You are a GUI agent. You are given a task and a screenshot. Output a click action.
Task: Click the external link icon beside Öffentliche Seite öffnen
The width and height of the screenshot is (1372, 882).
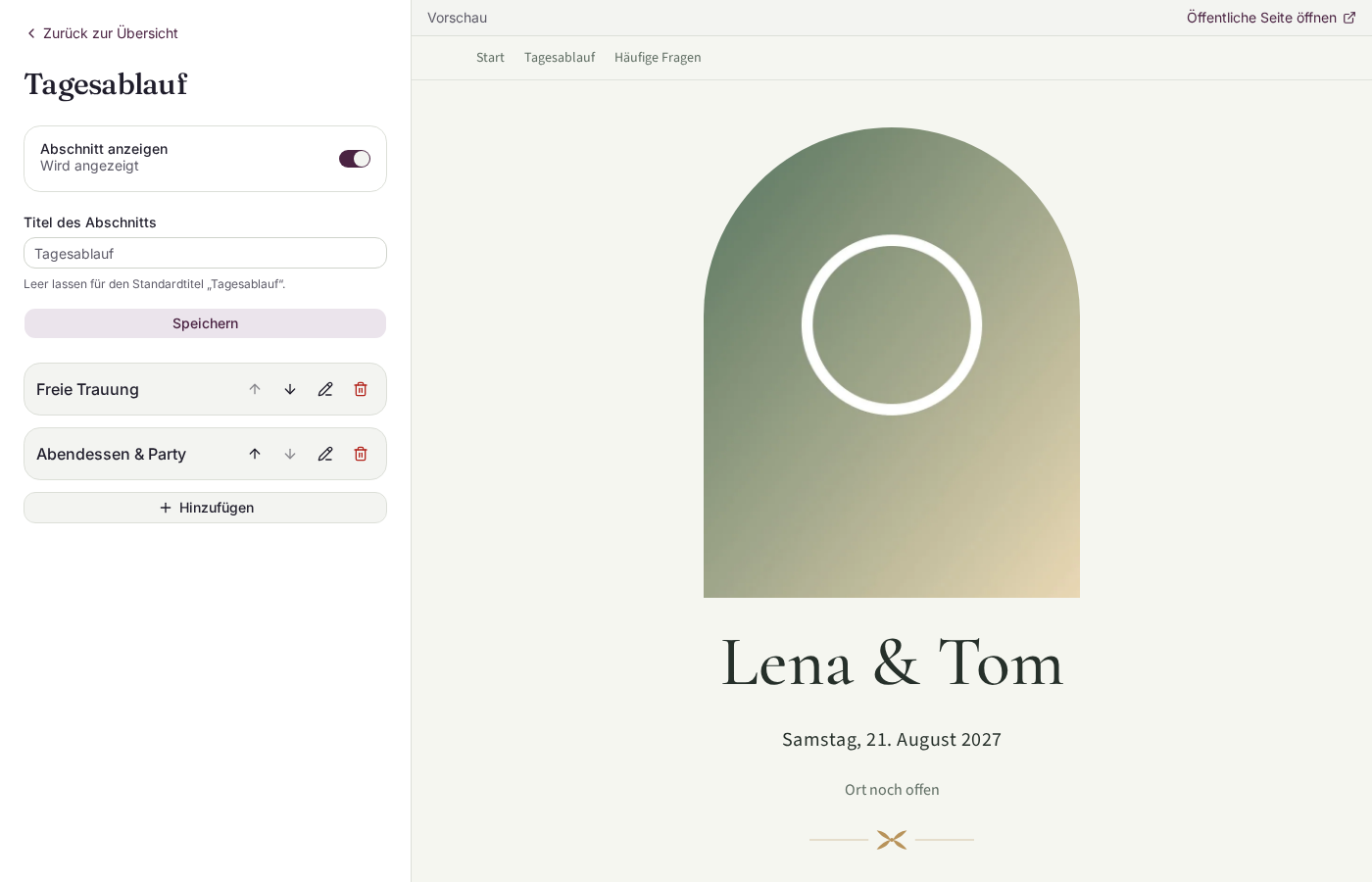click(x=1349, y=18)
